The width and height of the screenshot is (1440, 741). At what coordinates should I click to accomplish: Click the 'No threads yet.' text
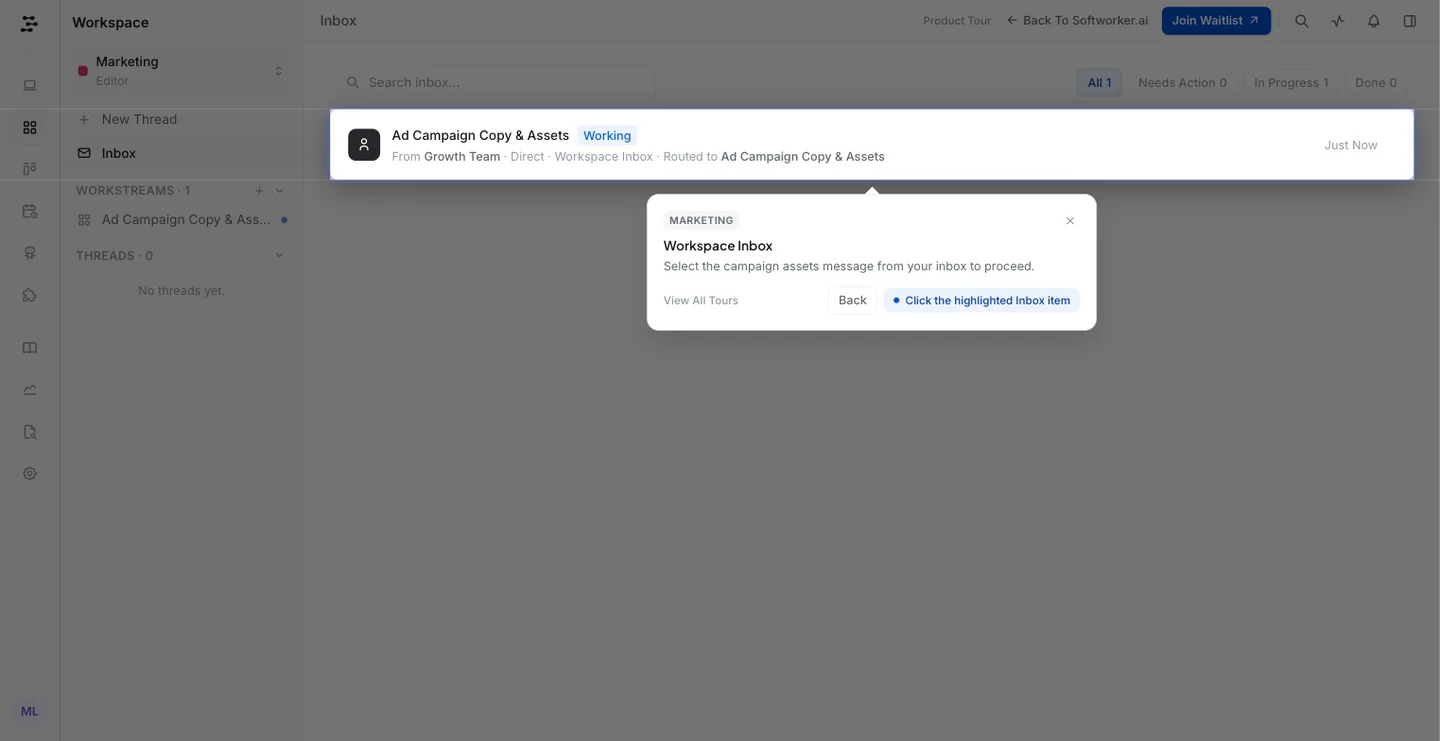[181, 291]
